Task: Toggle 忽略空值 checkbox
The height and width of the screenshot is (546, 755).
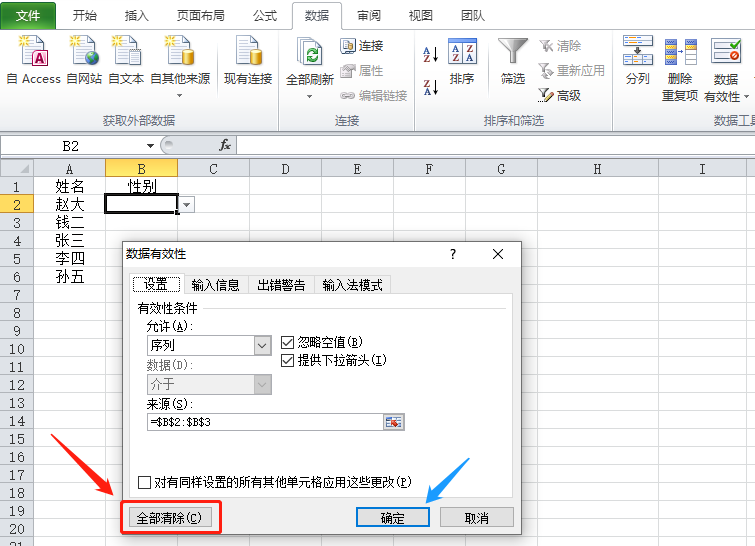Action: pos(287,342)
